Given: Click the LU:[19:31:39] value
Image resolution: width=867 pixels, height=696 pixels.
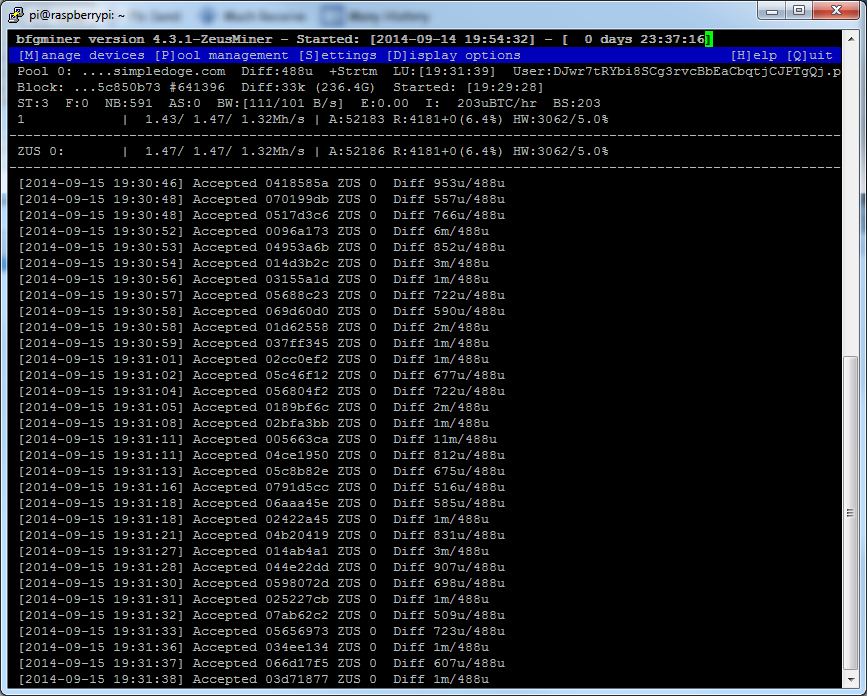Looking at the screenshot, I should (444, 71).
